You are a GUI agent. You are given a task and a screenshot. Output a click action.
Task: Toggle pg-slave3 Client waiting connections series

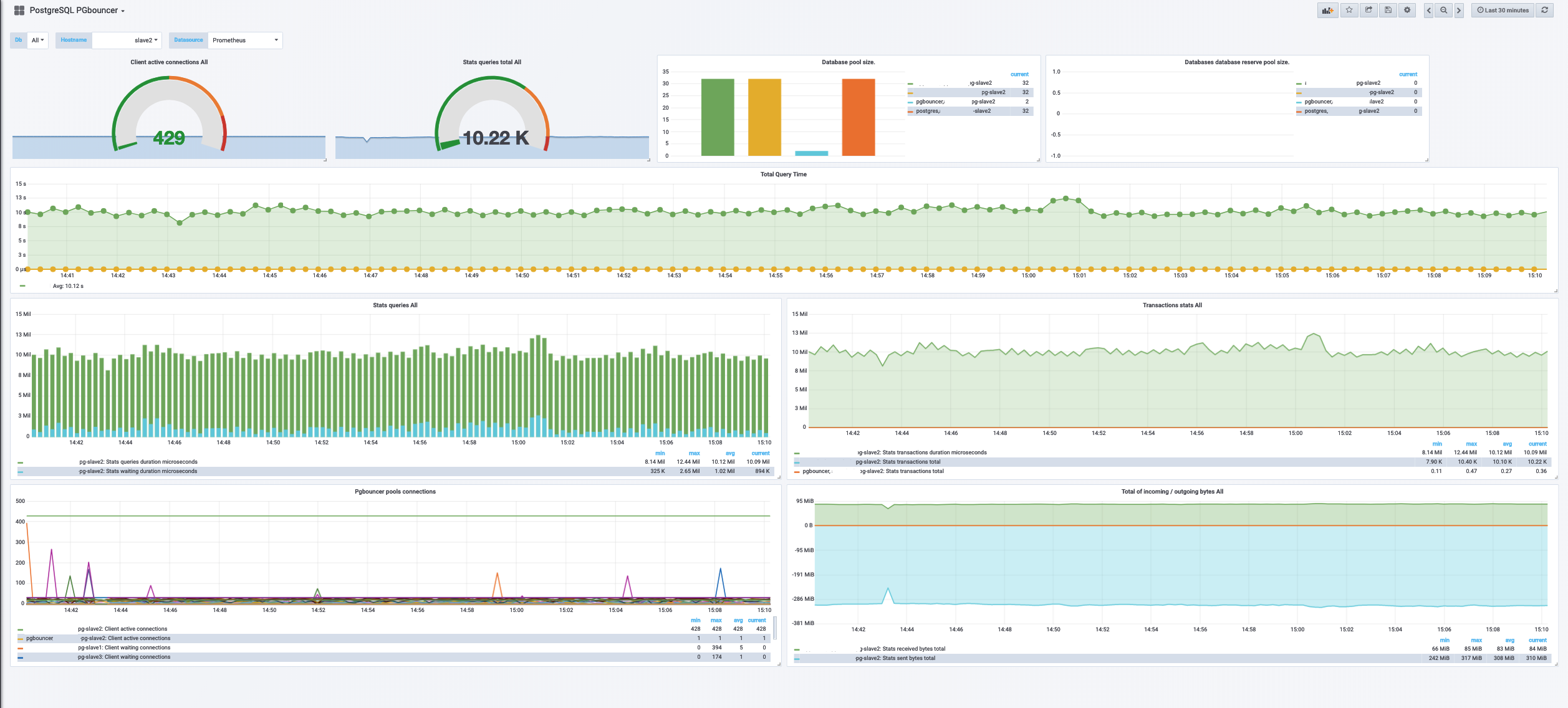click(x=123, y=657)
